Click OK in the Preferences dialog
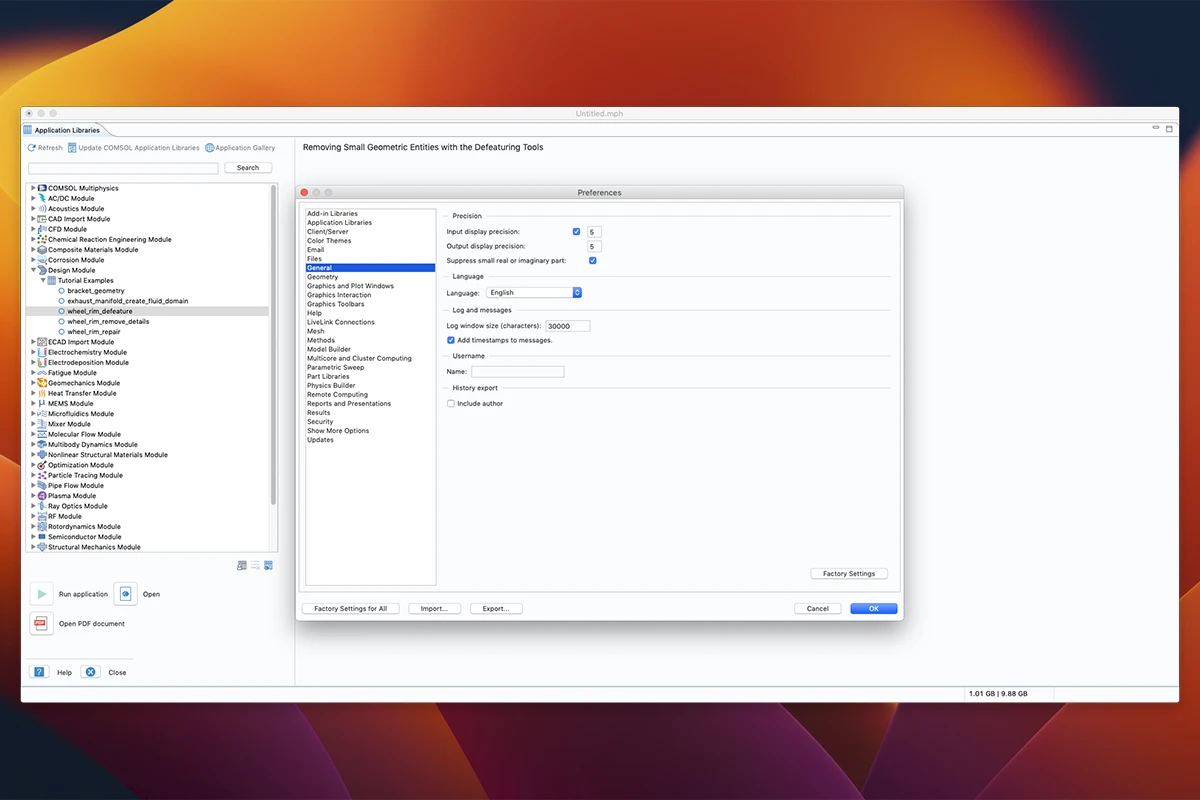This screenshot has width=1200, height=800. pyautogui.click(x=873, y=608)
